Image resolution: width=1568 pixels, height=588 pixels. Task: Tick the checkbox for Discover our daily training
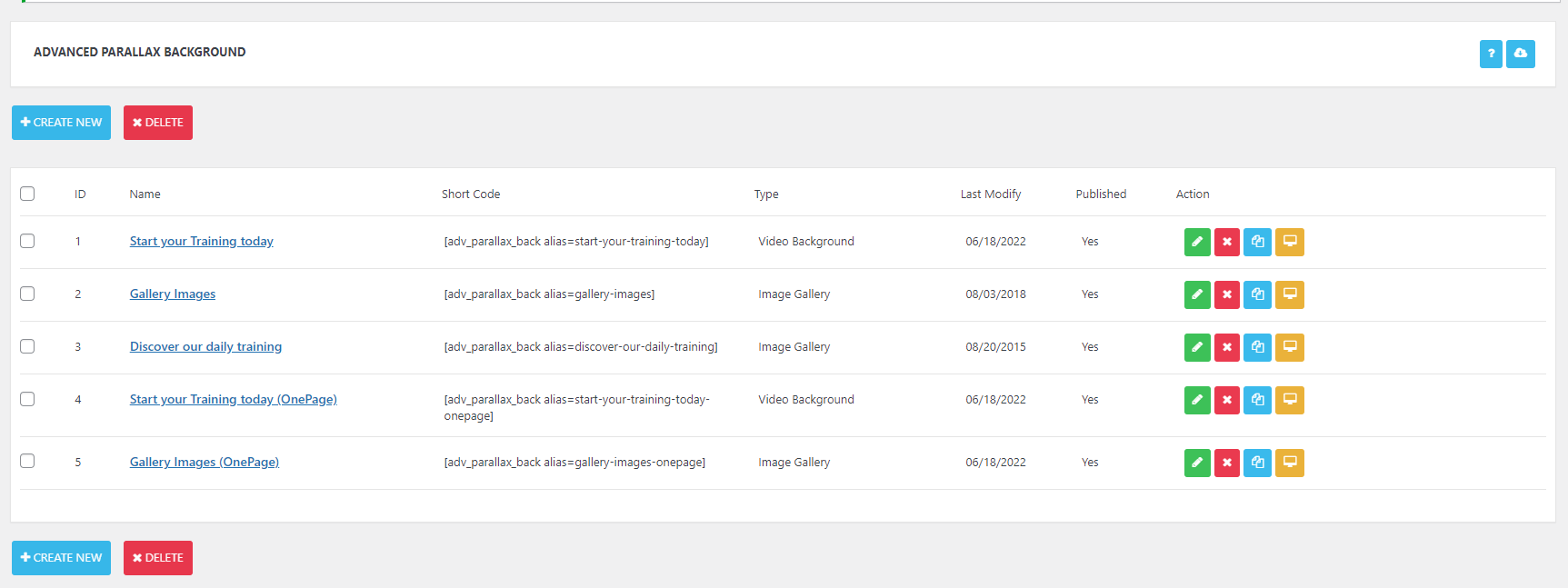coord(27,346)
